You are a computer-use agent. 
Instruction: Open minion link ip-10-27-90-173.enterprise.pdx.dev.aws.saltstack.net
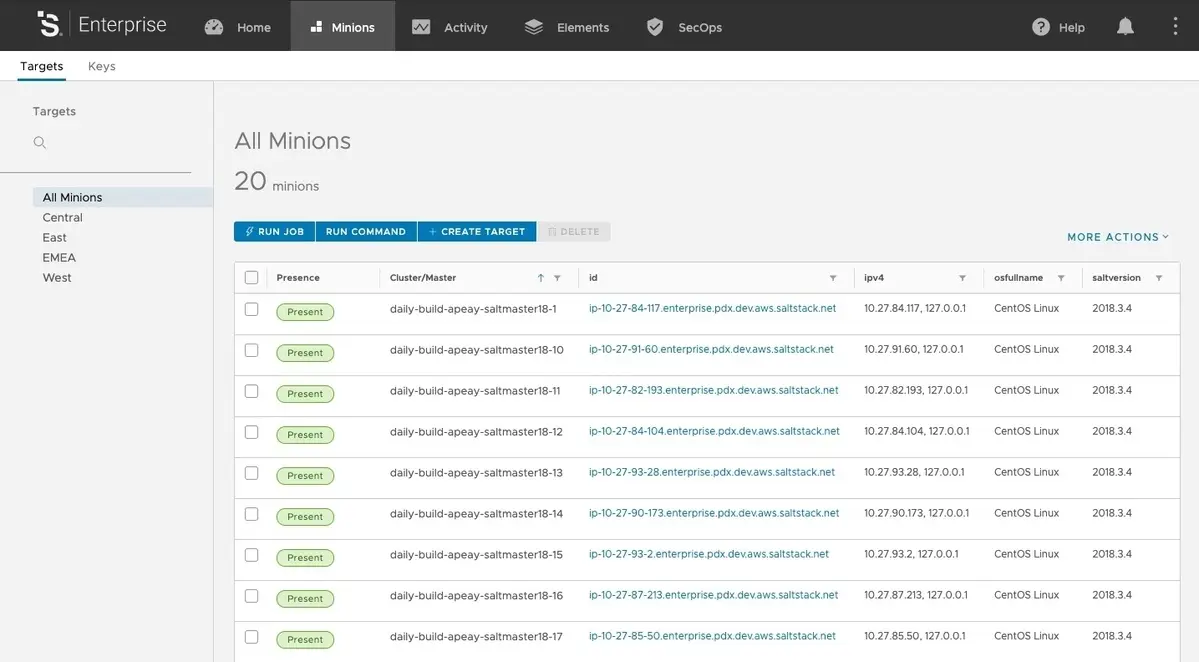[714, 513]
